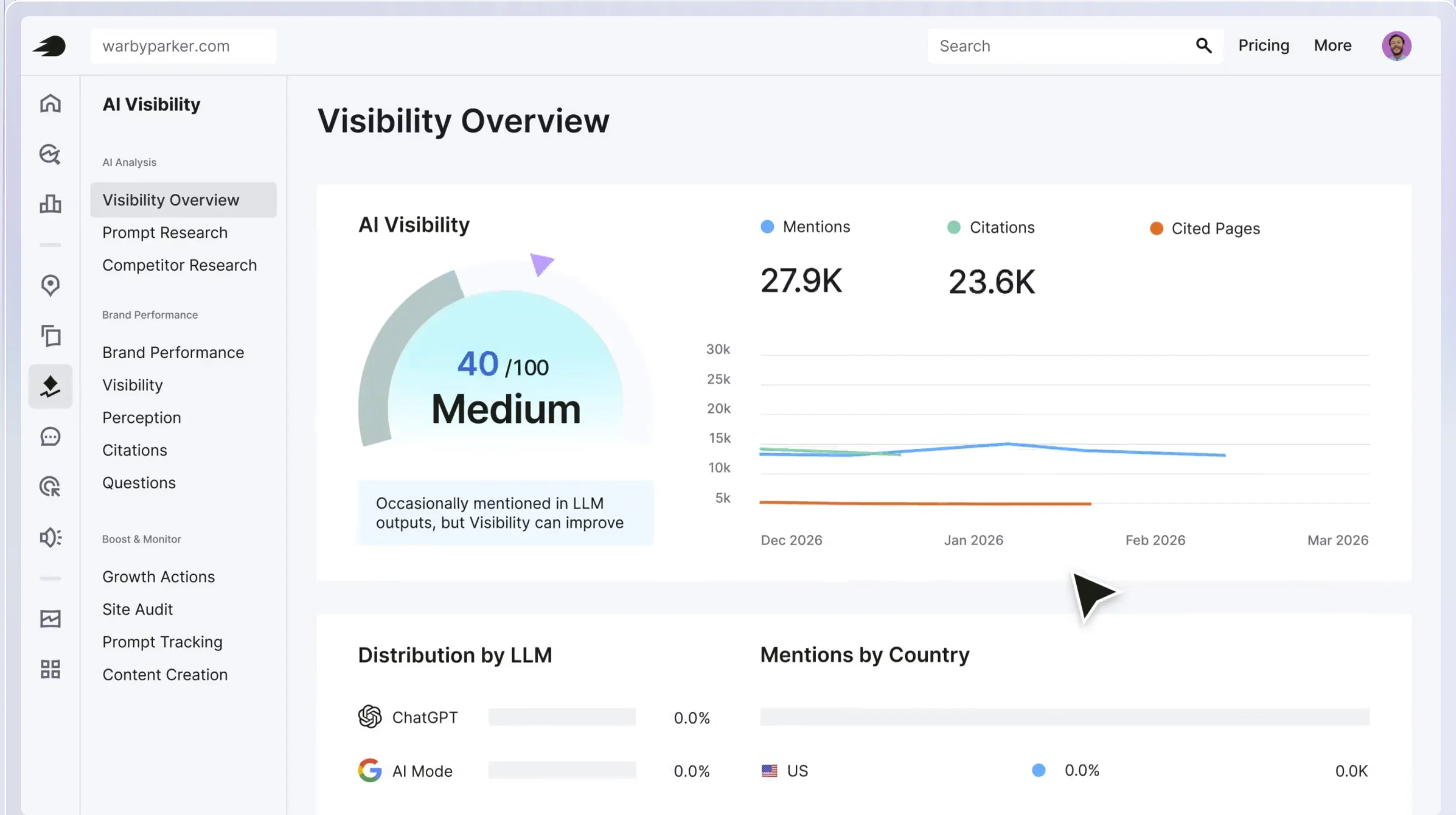
Task: Select the trend line chart icon in the left rail
Action: (50, 619)
